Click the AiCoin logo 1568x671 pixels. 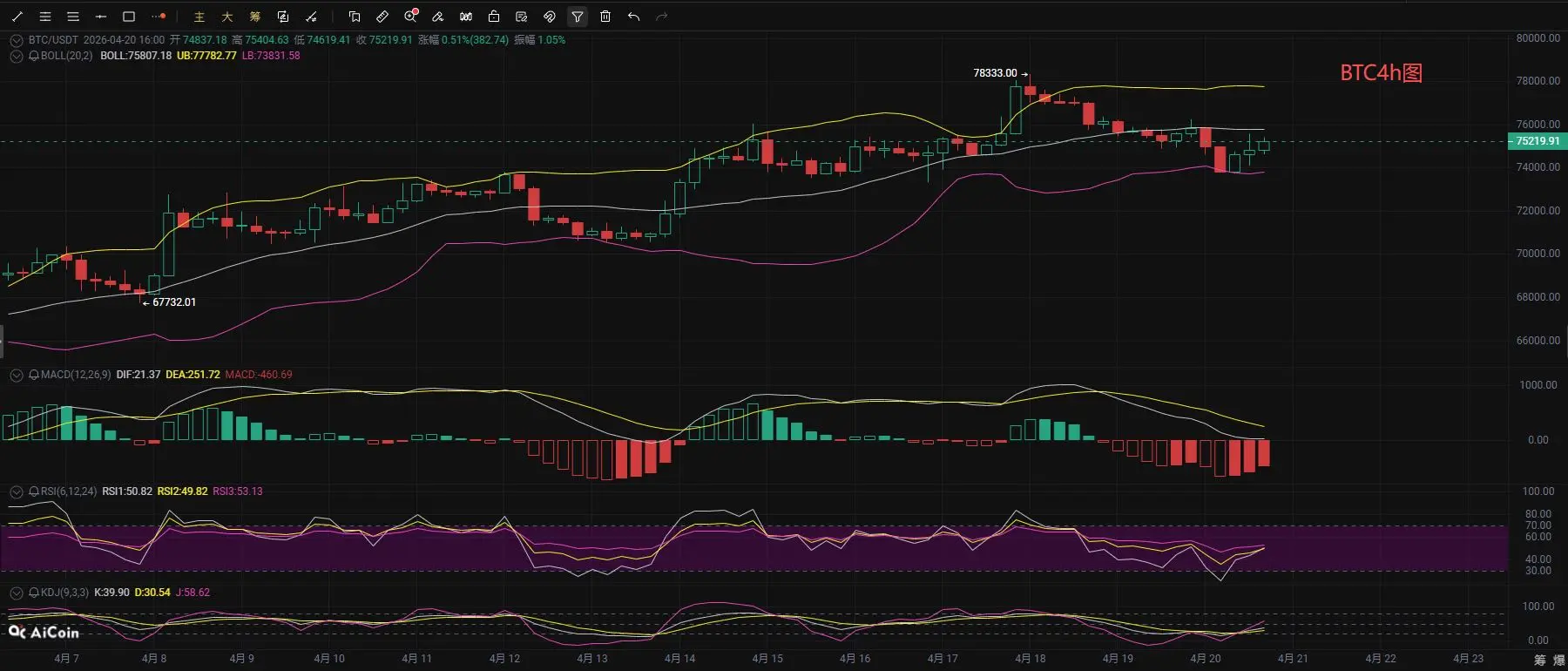click(44, 633)
